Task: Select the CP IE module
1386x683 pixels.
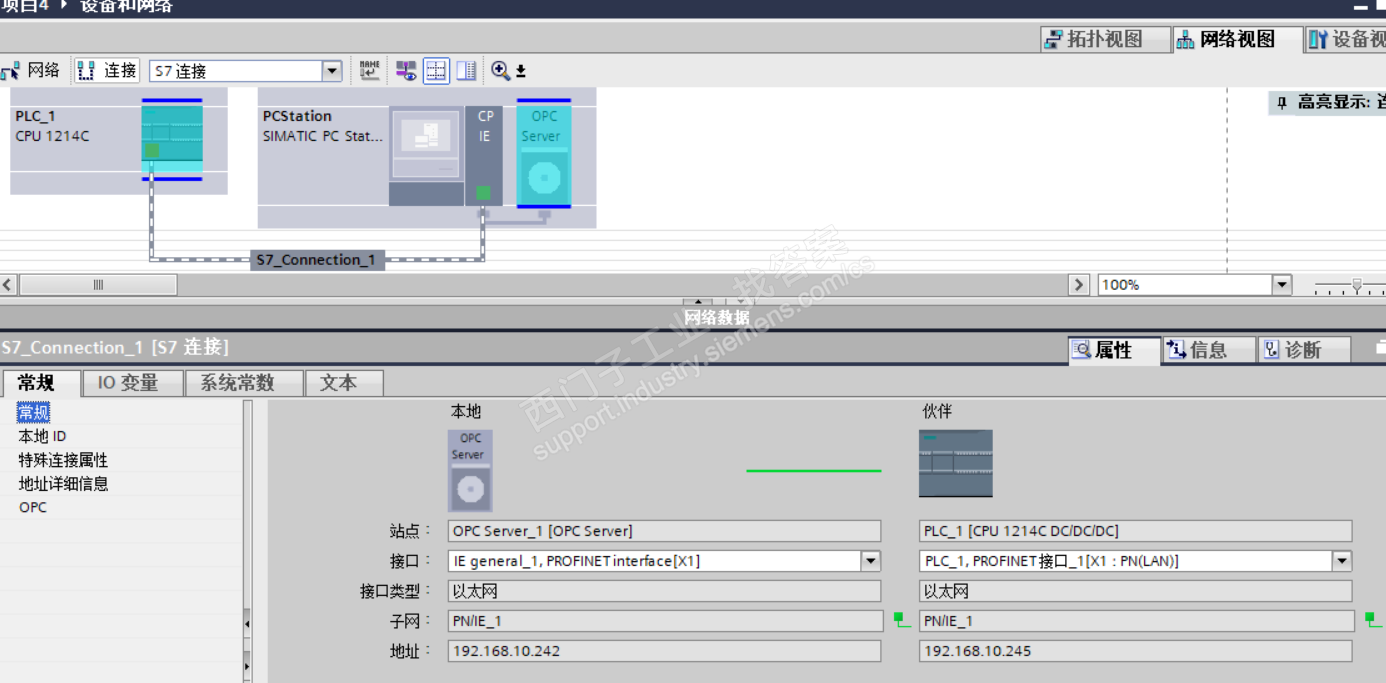Action: tap(484, 155)
